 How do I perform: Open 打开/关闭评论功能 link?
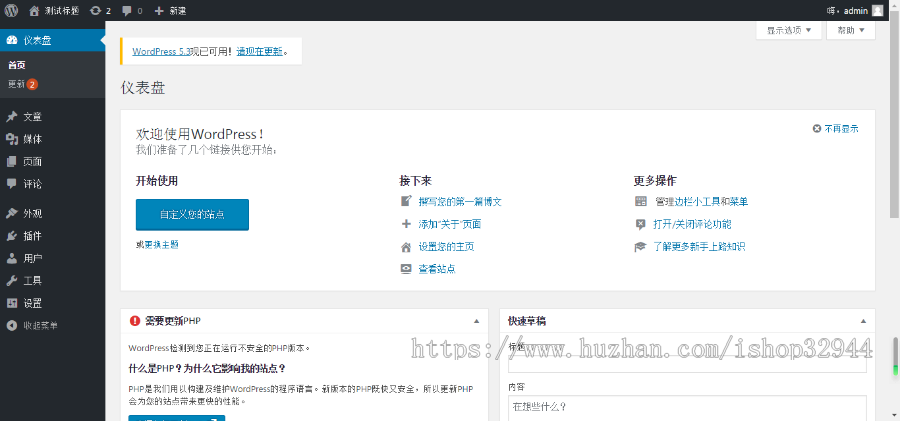(692, 224)
